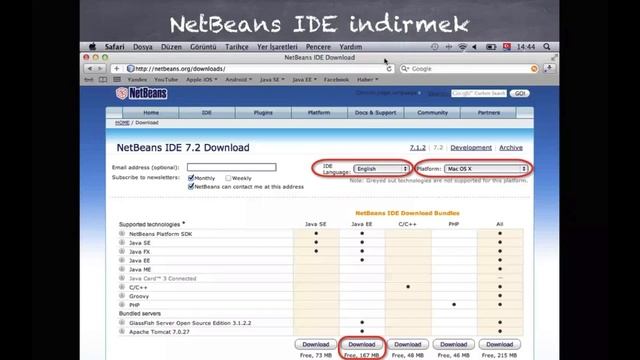Open the Development version link
The height and width of the screenshot is (360, 640).
coord(471,148)
